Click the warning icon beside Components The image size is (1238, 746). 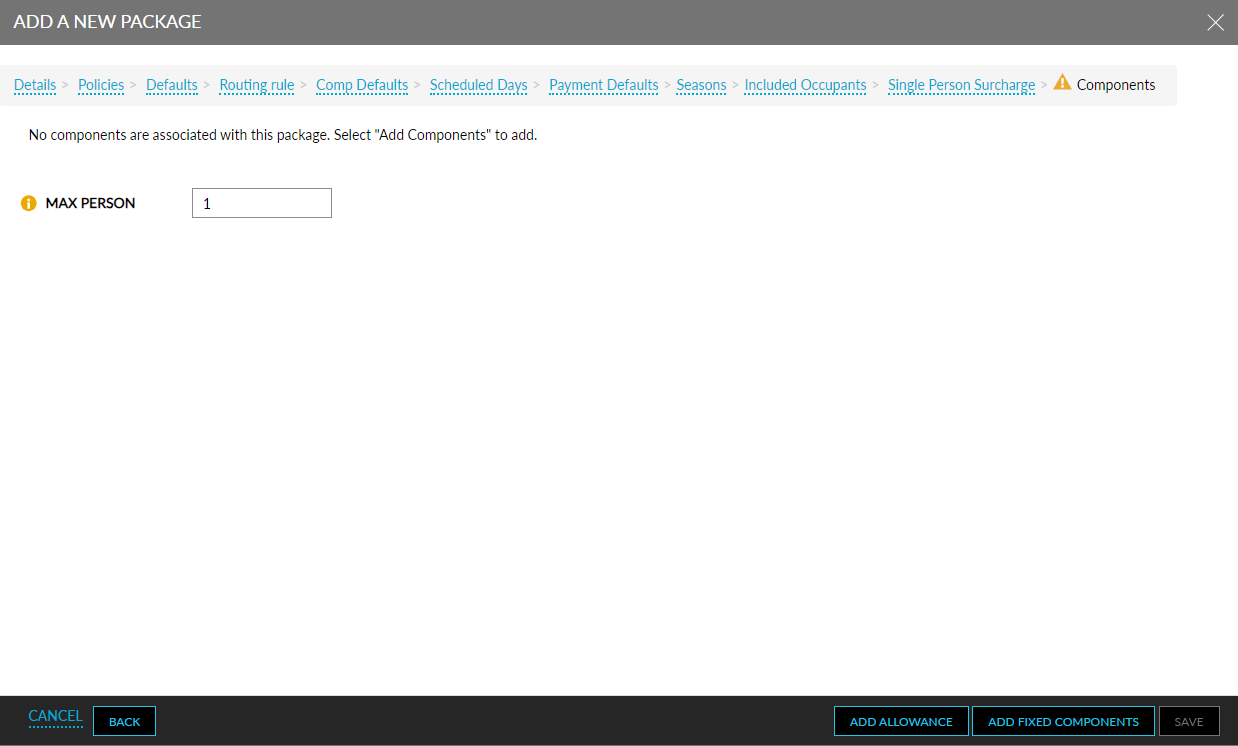1063,84
